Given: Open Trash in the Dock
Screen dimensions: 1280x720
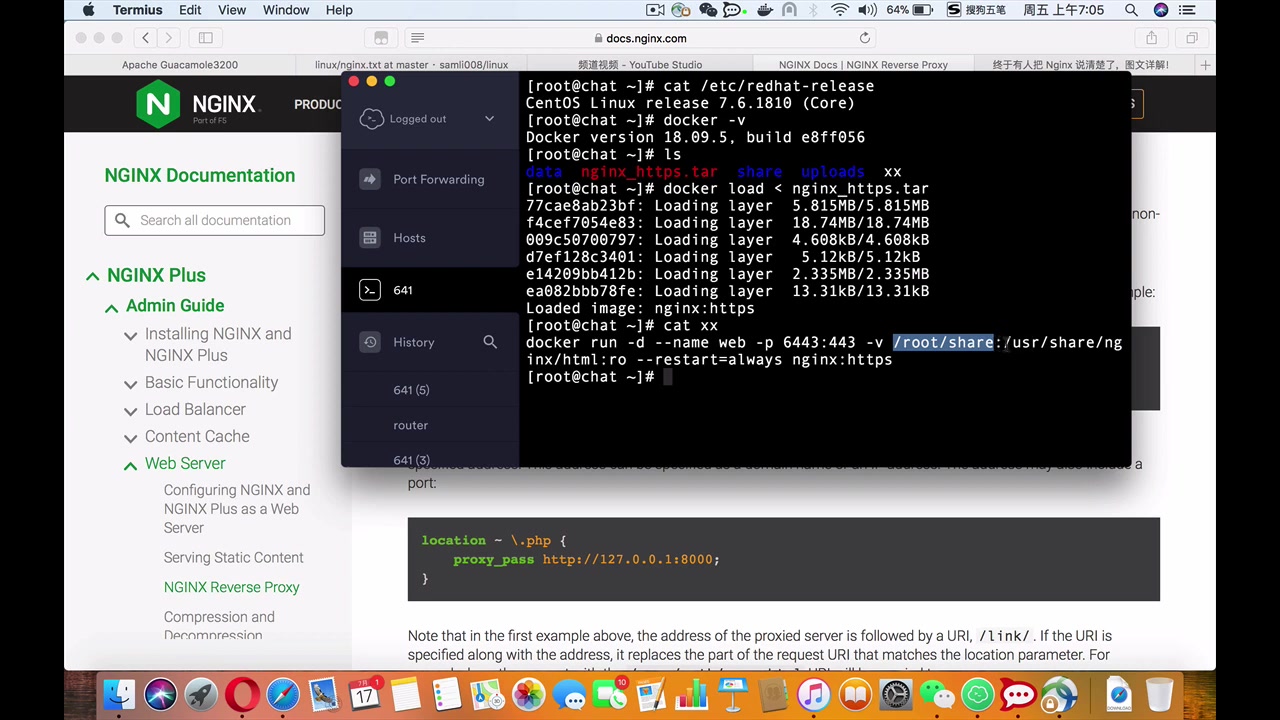Looking at the screenshot, I should (x=1159, y=694).
